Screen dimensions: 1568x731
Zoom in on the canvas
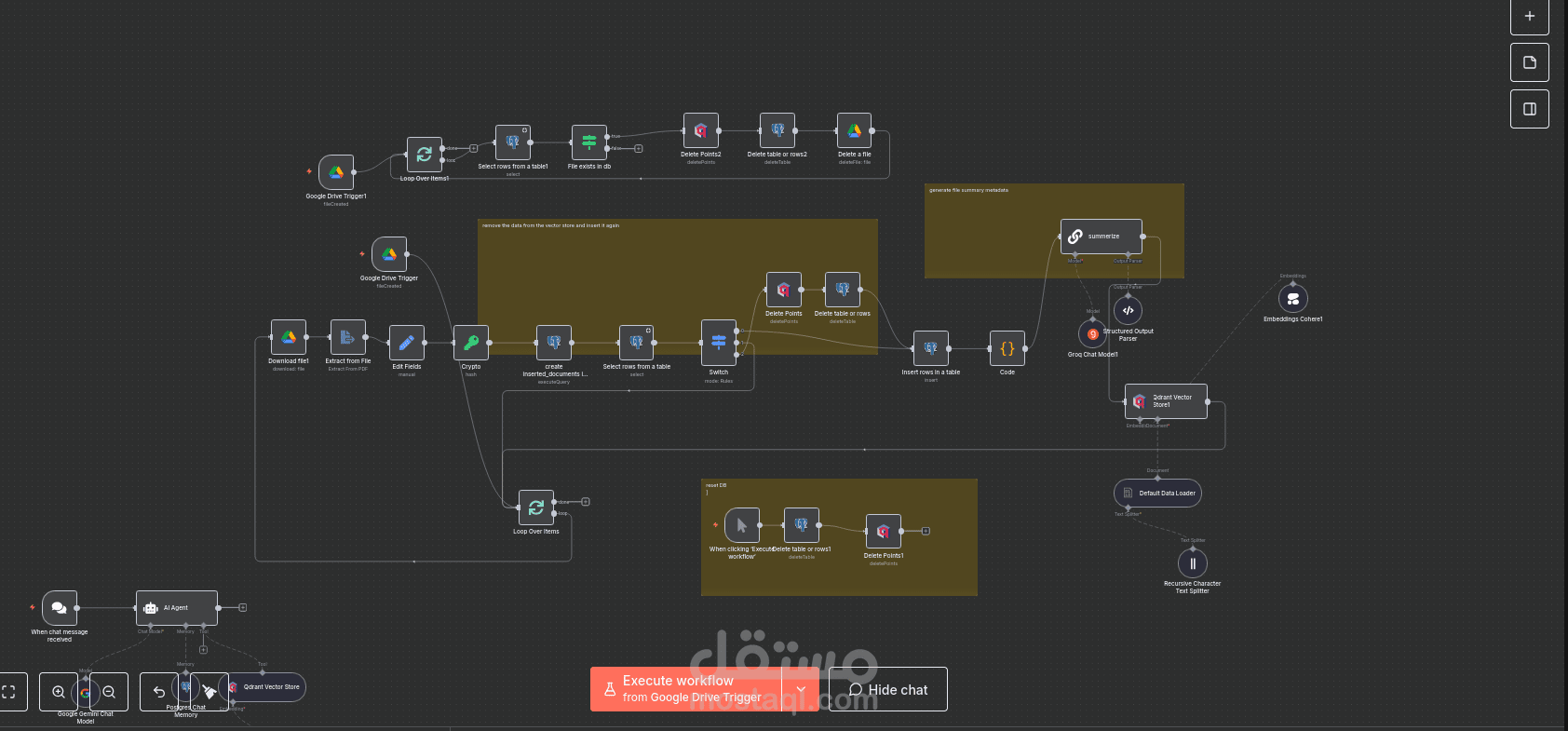[59, 692]
